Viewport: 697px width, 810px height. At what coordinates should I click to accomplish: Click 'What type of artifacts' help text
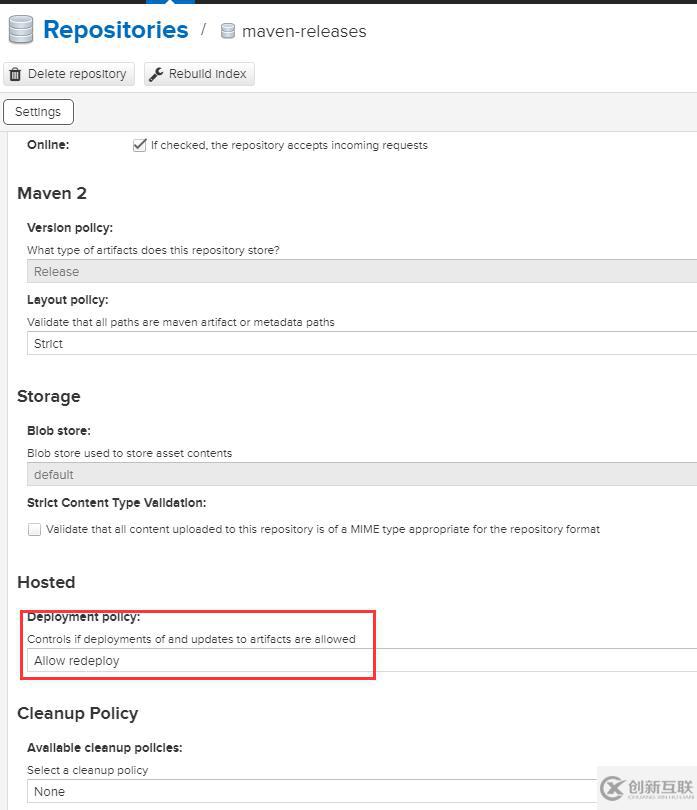point(153,250)
